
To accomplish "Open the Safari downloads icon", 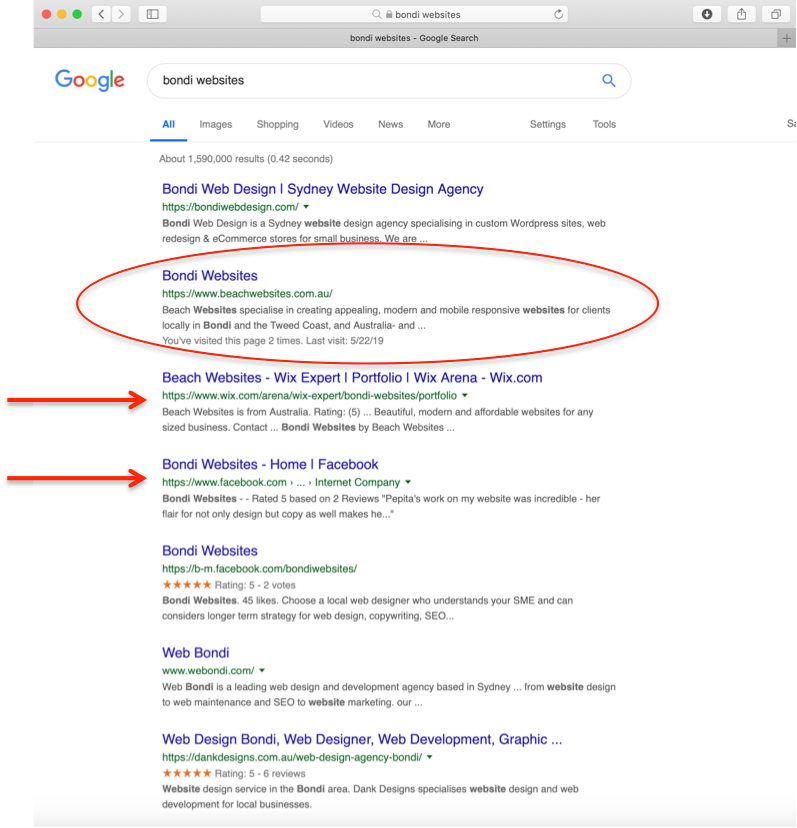I will 707,14.
